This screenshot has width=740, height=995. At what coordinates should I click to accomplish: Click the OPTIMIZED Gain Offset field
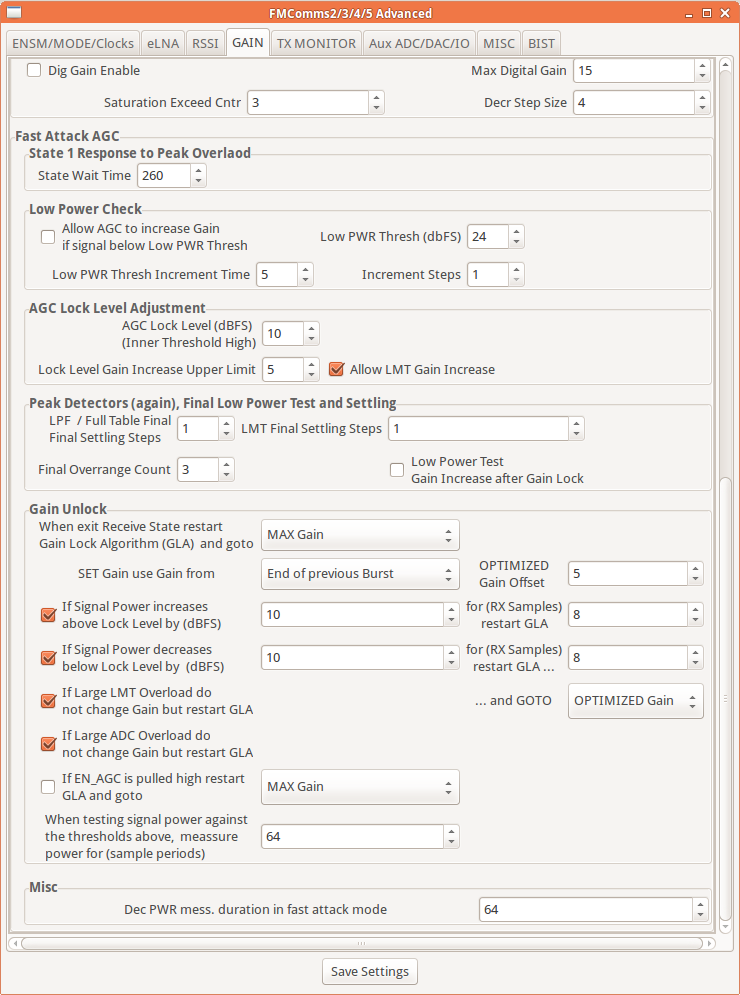click(x=628, y=574)
